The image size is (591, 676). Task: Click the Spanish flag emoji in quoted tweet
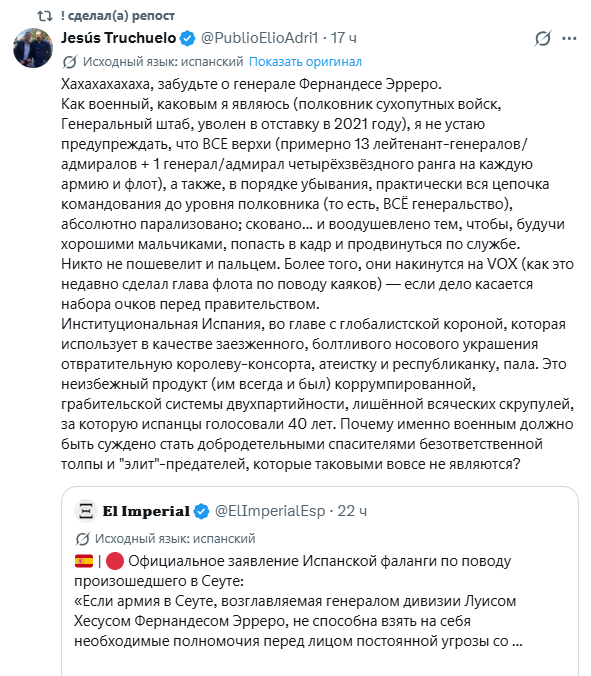[x=84, y=561]
